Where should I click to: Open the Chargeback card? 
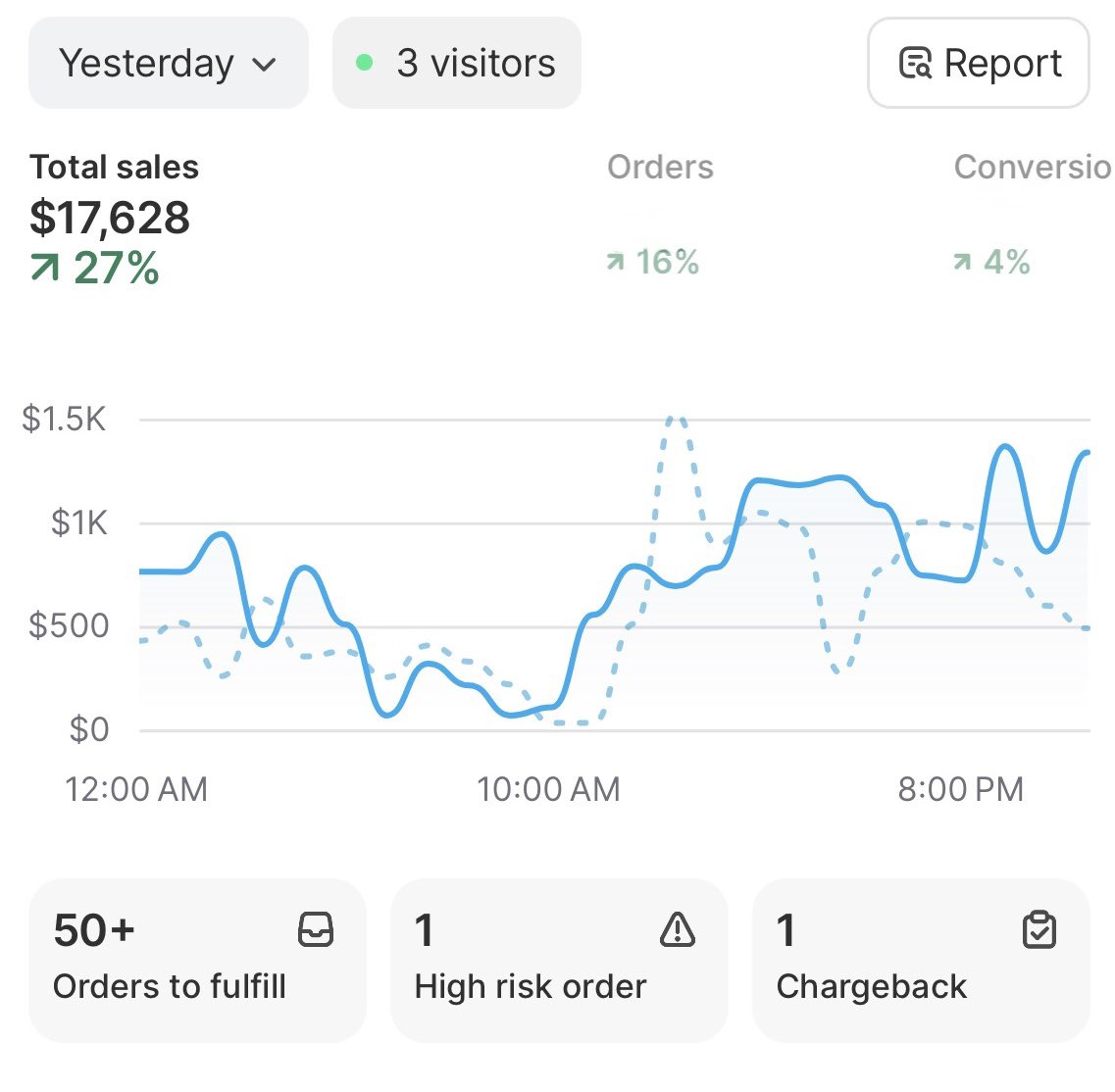coord(921,960)
